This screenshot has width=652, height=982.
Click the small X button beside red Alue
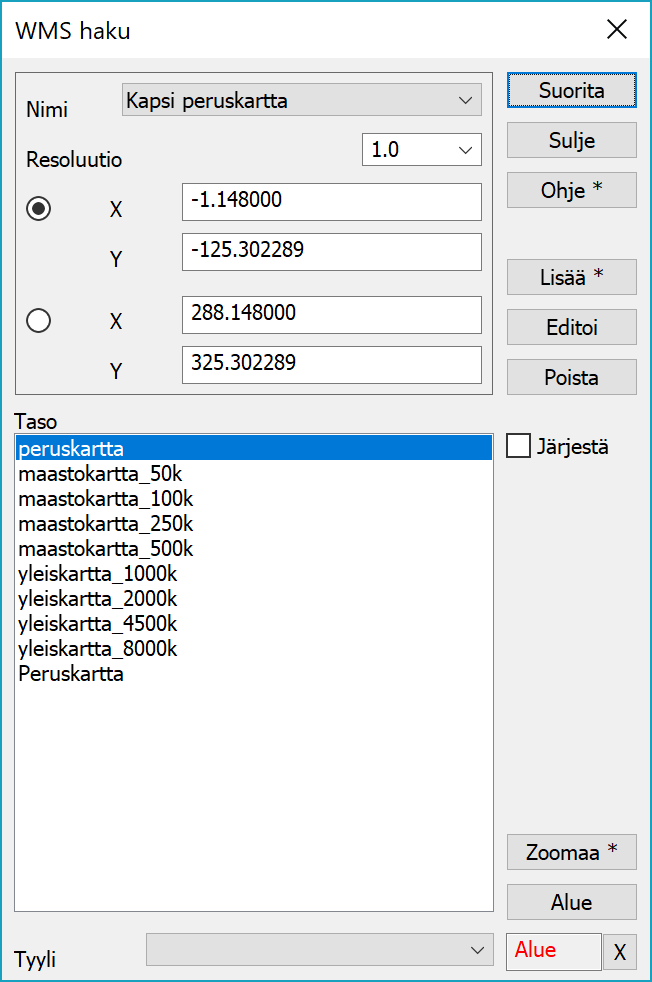[619, 952]
